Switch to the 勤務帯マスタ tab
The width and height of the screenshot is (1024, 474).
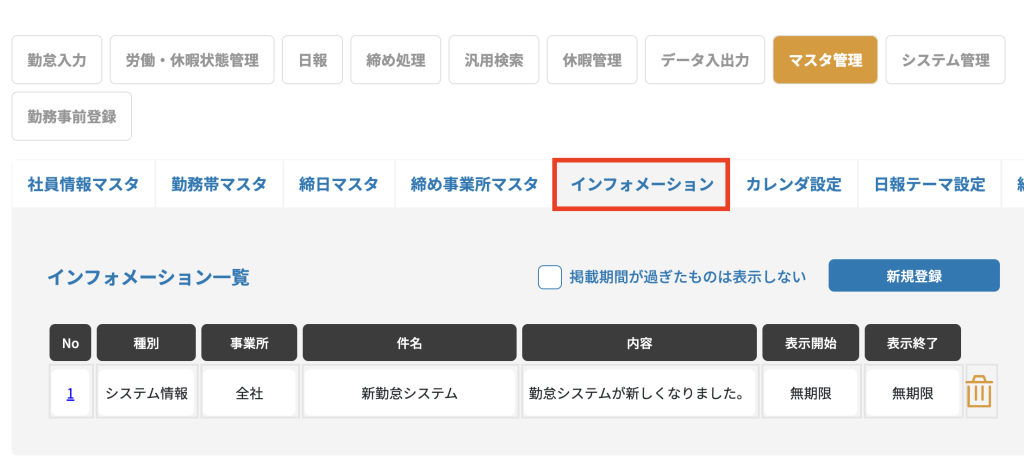point(219,185)
